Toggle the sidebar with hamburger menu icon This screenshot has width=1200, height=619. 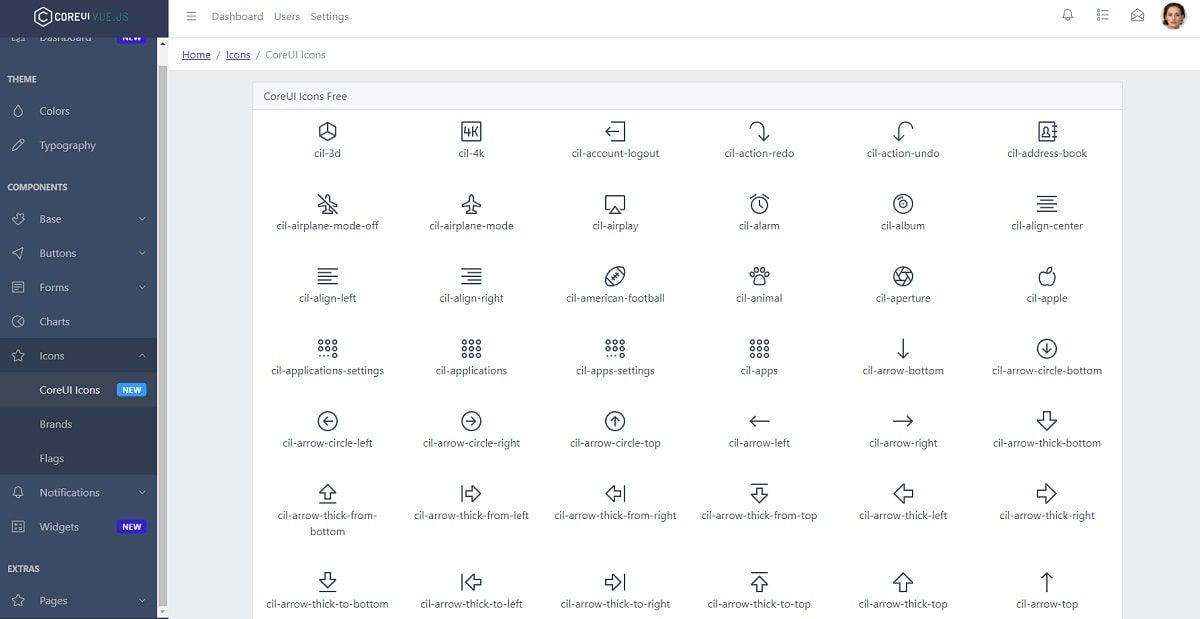(x=191, y=16)
